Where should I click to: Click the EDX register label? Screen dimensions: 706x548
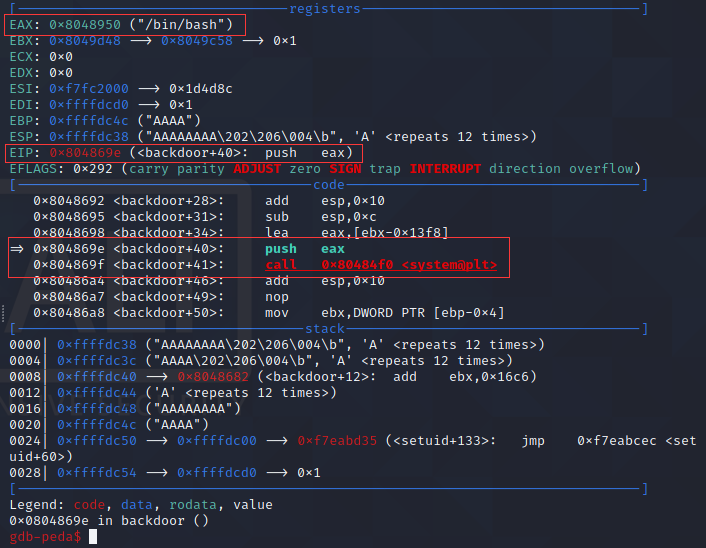click(21, 72)
